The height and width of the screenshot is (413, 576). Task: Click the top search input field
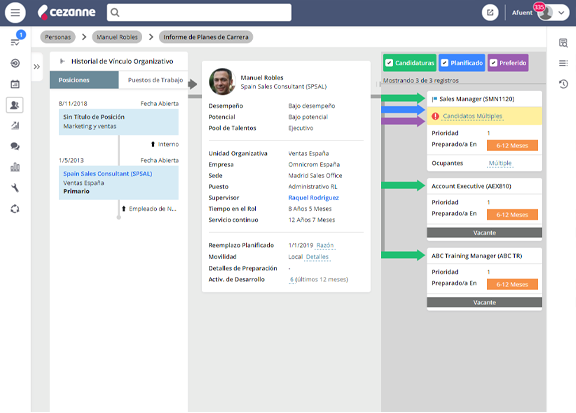pyautogui.click(x=199, y=12)
